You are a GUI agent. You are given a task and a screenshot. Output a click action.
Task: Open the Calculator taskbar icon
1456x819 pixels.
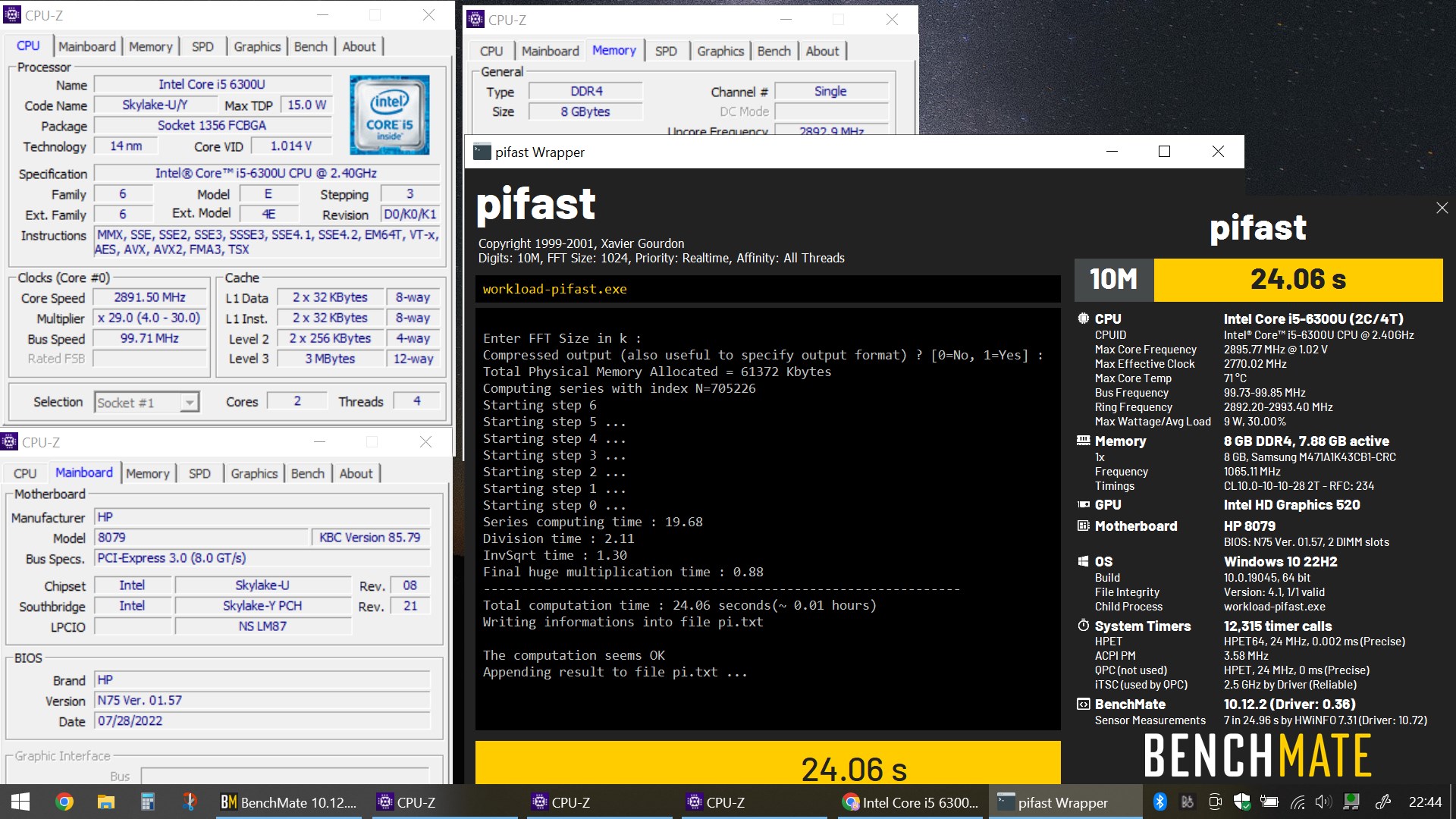click(148, 802)
